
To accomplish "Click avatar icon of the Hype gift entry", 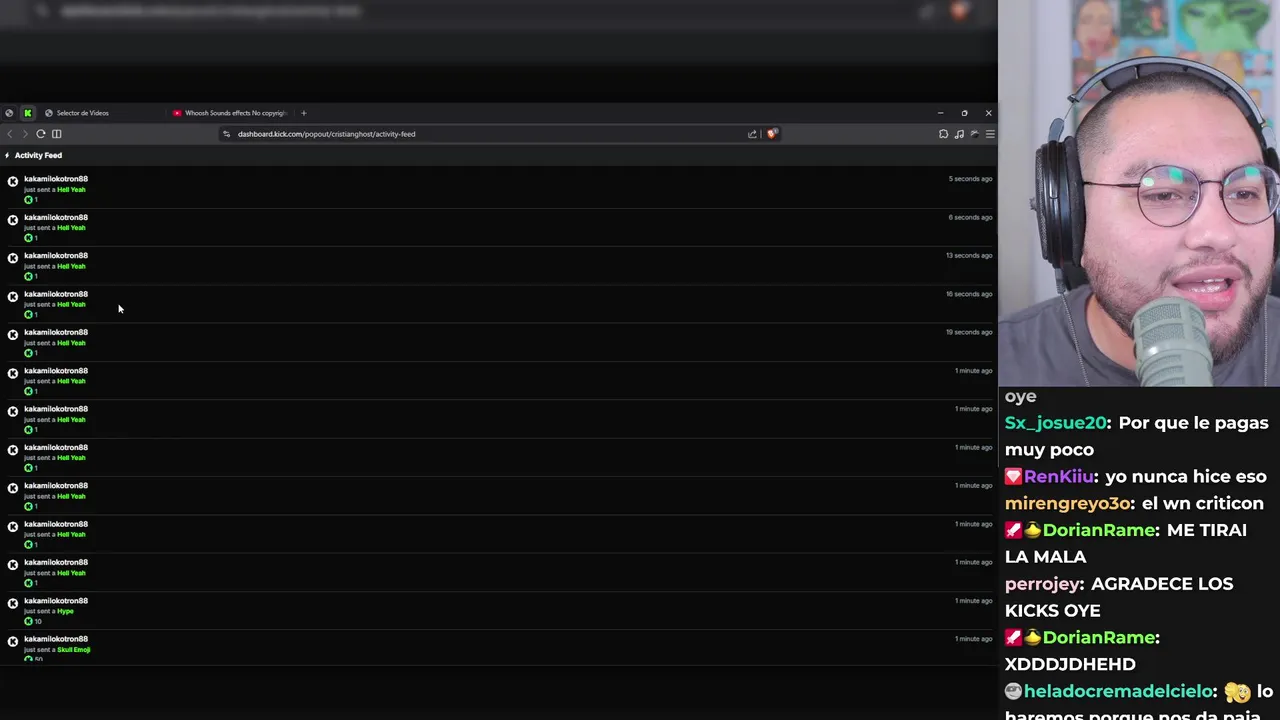I will pyautogui.click(x=13, y=603).
